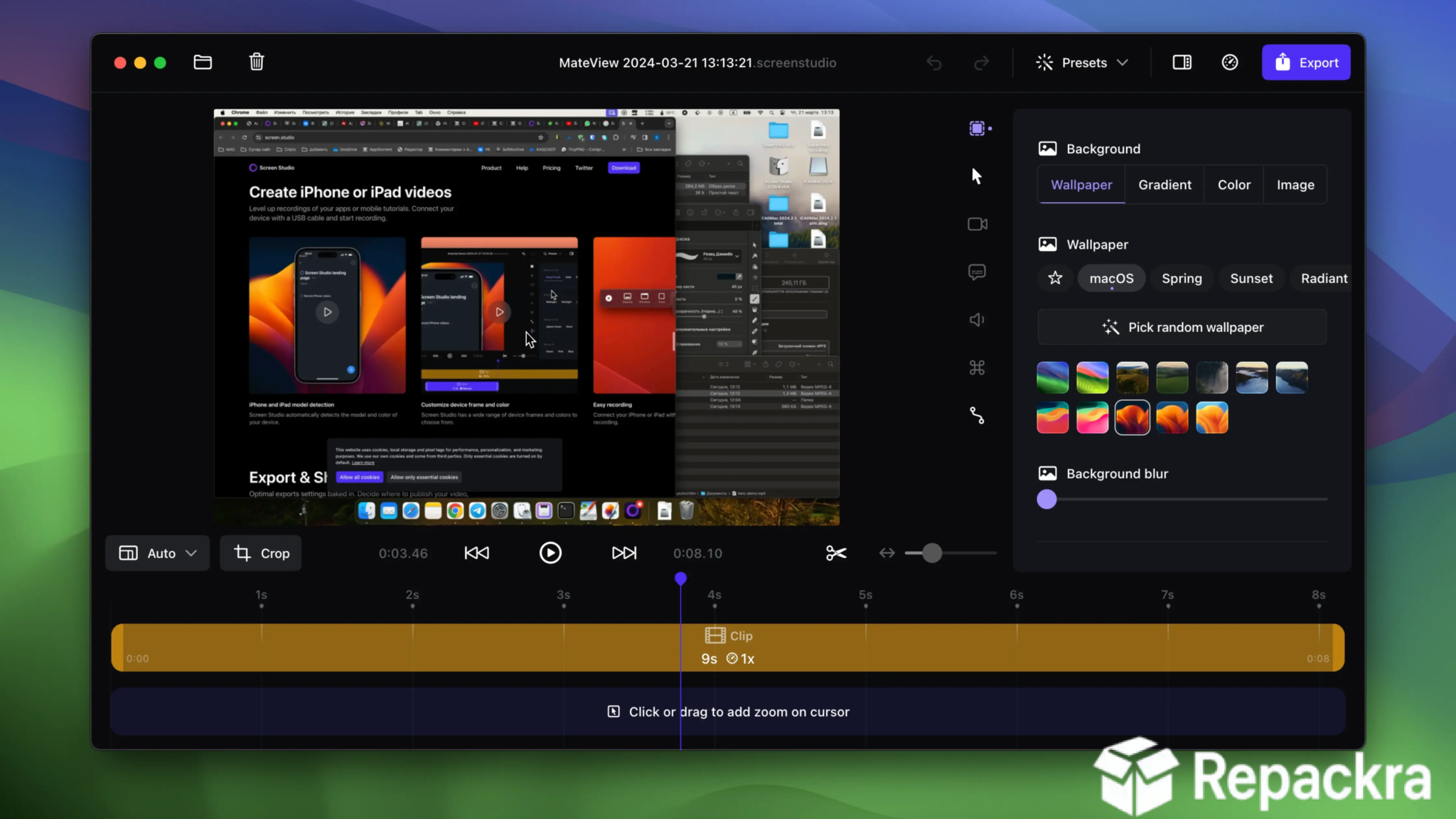Click the total duration 0:08.10 readout
The height and width of the screenshot is (819, 1456).
point(697,553)
